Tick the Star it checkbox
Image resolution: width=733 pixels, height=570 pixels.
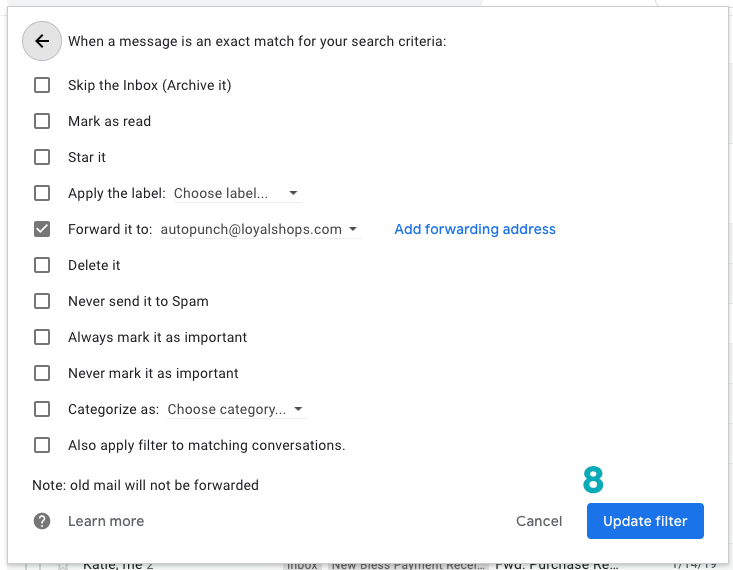click(42, 157)
